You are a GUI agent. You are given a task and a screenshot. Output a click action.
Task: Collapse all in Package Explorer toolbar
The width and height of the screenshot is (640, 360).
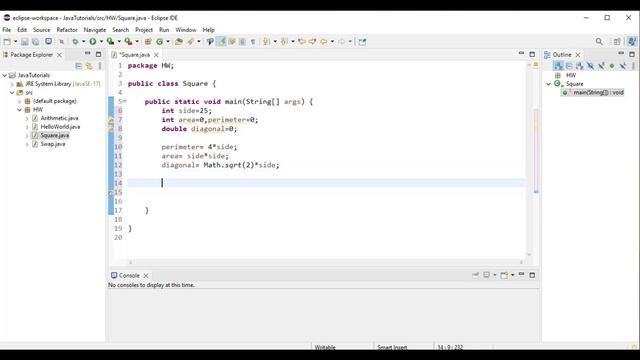click(x=79, y=66)
